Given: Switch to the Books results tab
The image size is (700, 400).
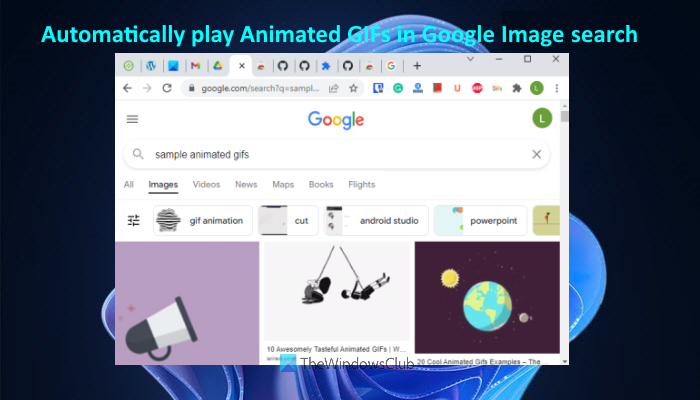Looking at the screenshot, I should (x=321, y=184).
